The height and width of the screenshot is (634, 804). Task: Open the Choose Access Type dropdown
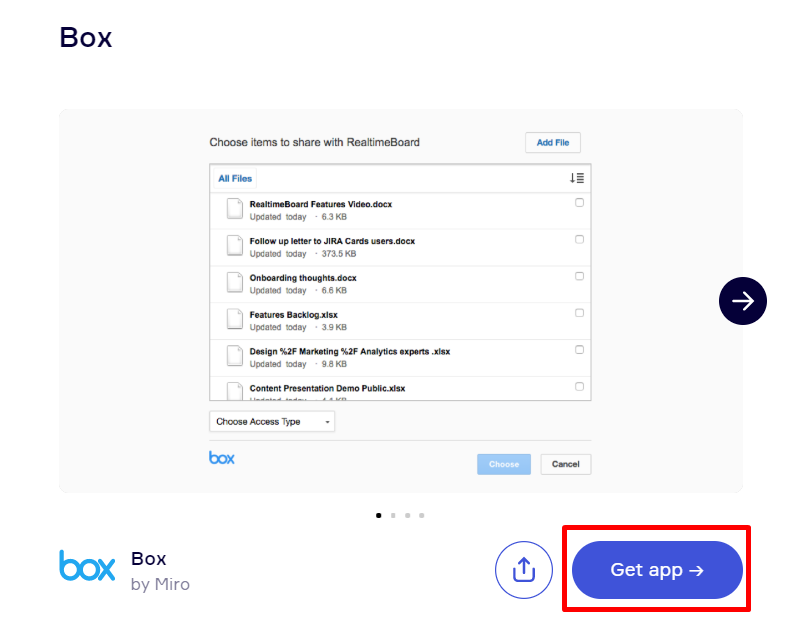coord(272,422)
